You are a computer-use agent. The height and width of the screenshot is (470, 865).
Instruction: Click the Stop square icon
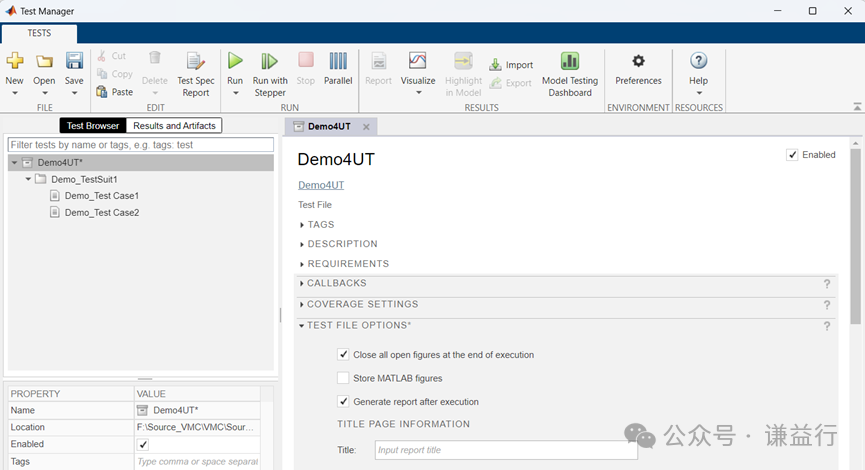(x=306, y=60)
